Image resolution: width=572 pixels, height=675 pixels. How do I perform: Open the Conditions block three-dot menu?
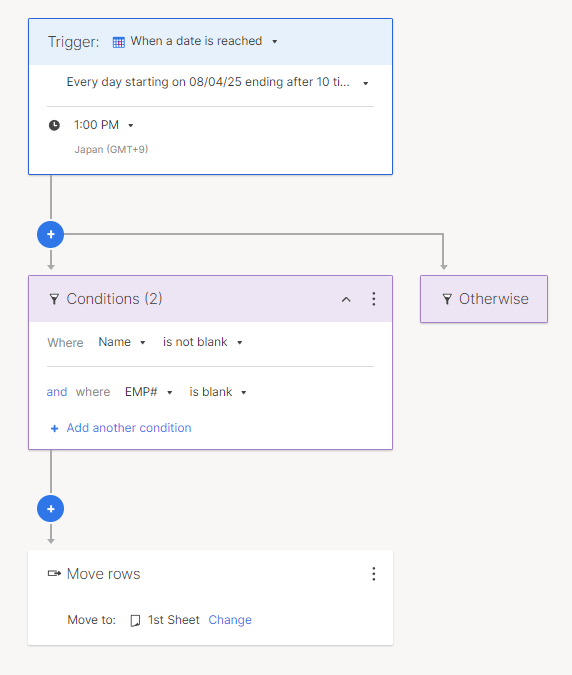click(x=374, y=299)
